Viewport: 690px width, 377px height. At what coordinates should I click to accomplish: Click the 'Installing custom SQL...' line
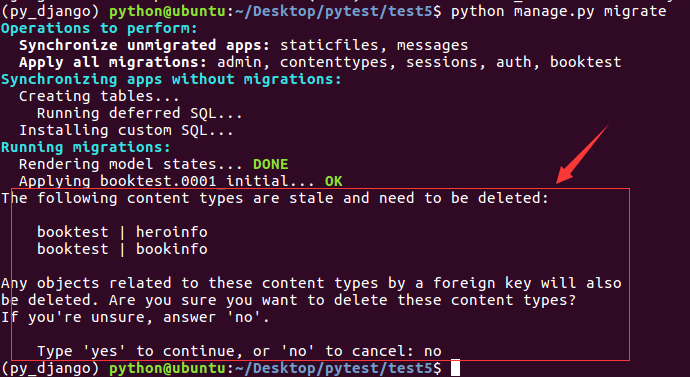(x=126, y=130)
